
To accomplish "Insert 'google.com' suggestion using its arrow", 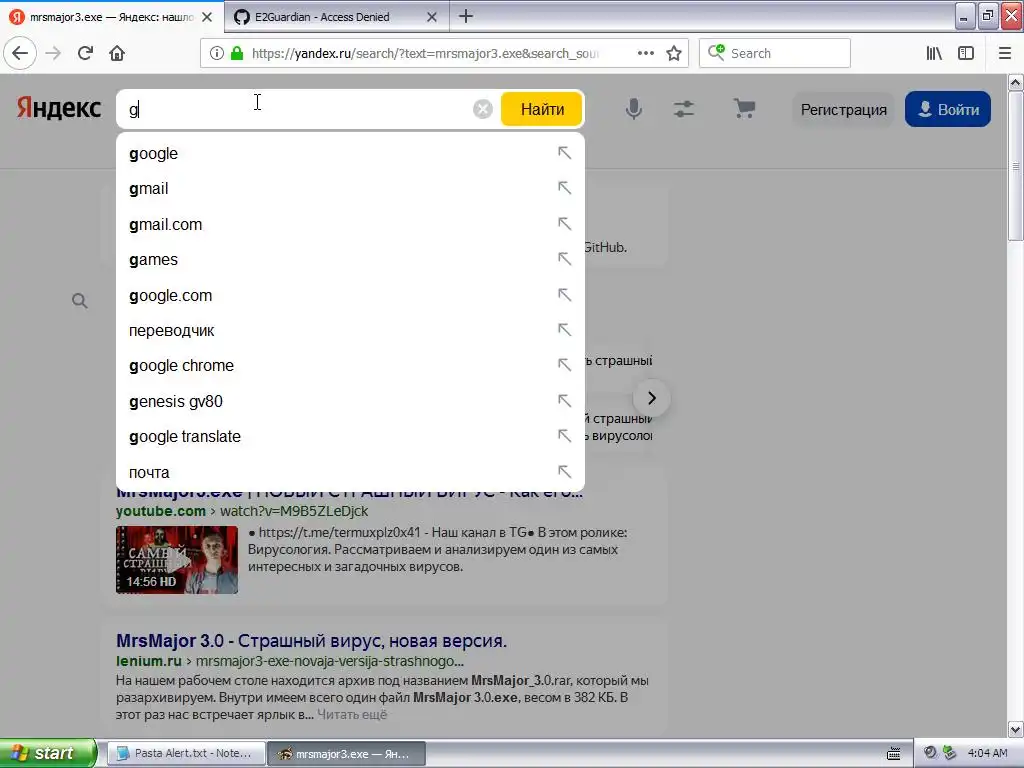I will click(x=564, y=295).
